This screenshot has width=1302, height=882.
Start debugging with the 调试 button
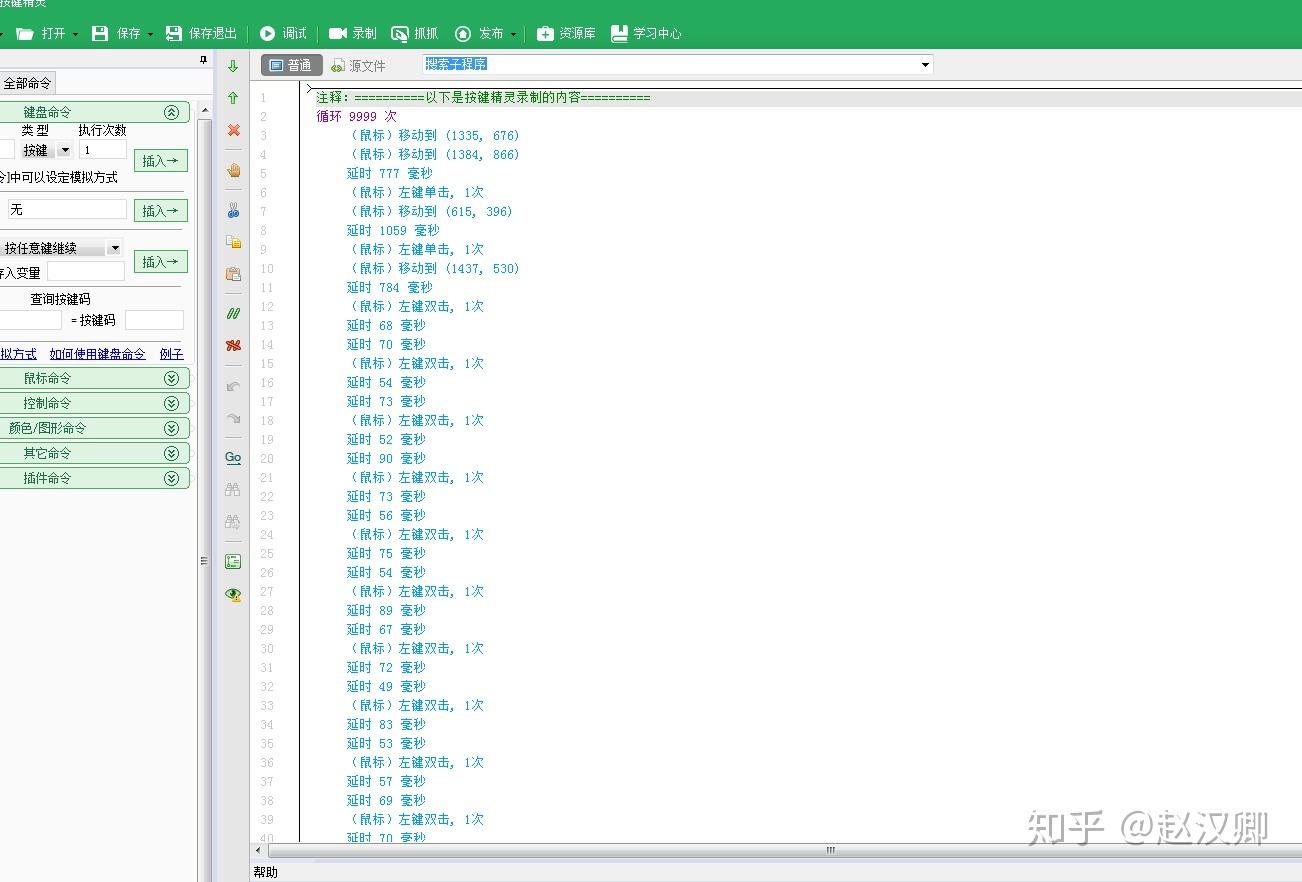click(x=283, y=33)
